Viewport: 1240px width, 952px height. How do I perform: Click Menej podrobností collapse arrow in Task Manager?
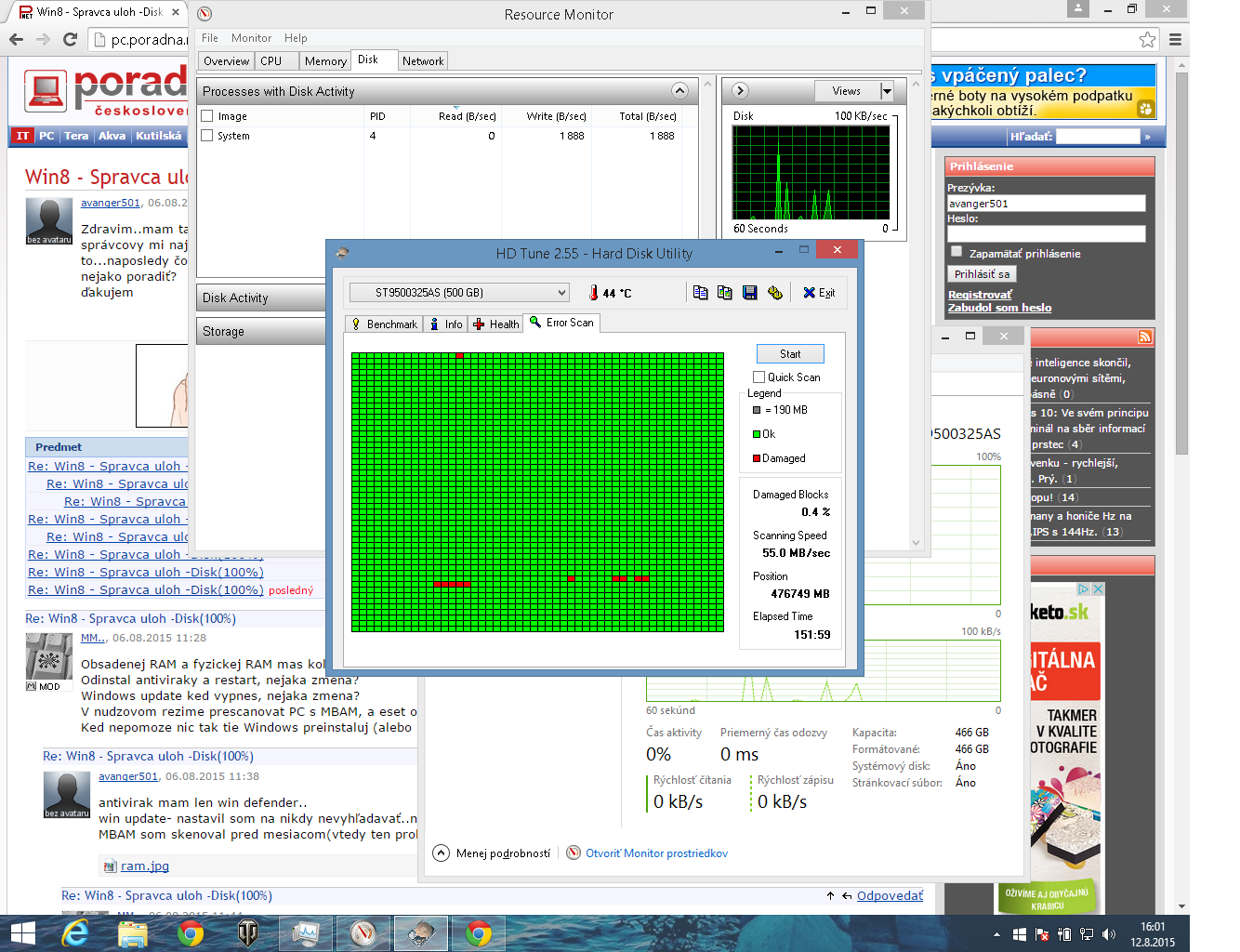(x=442, y=853)
